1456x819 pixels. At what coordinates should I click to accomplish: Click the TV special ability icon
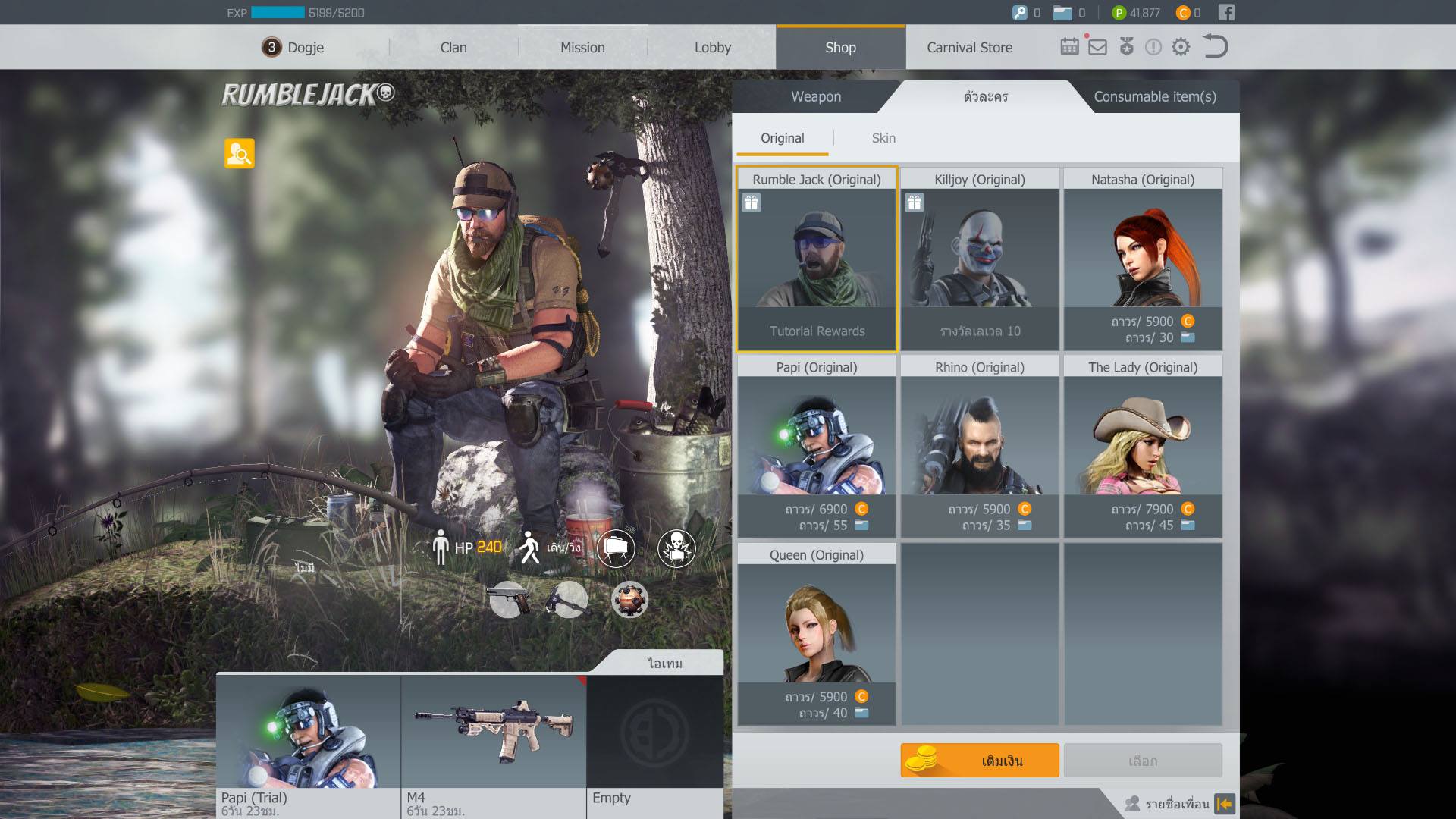(x=616, y=548)
